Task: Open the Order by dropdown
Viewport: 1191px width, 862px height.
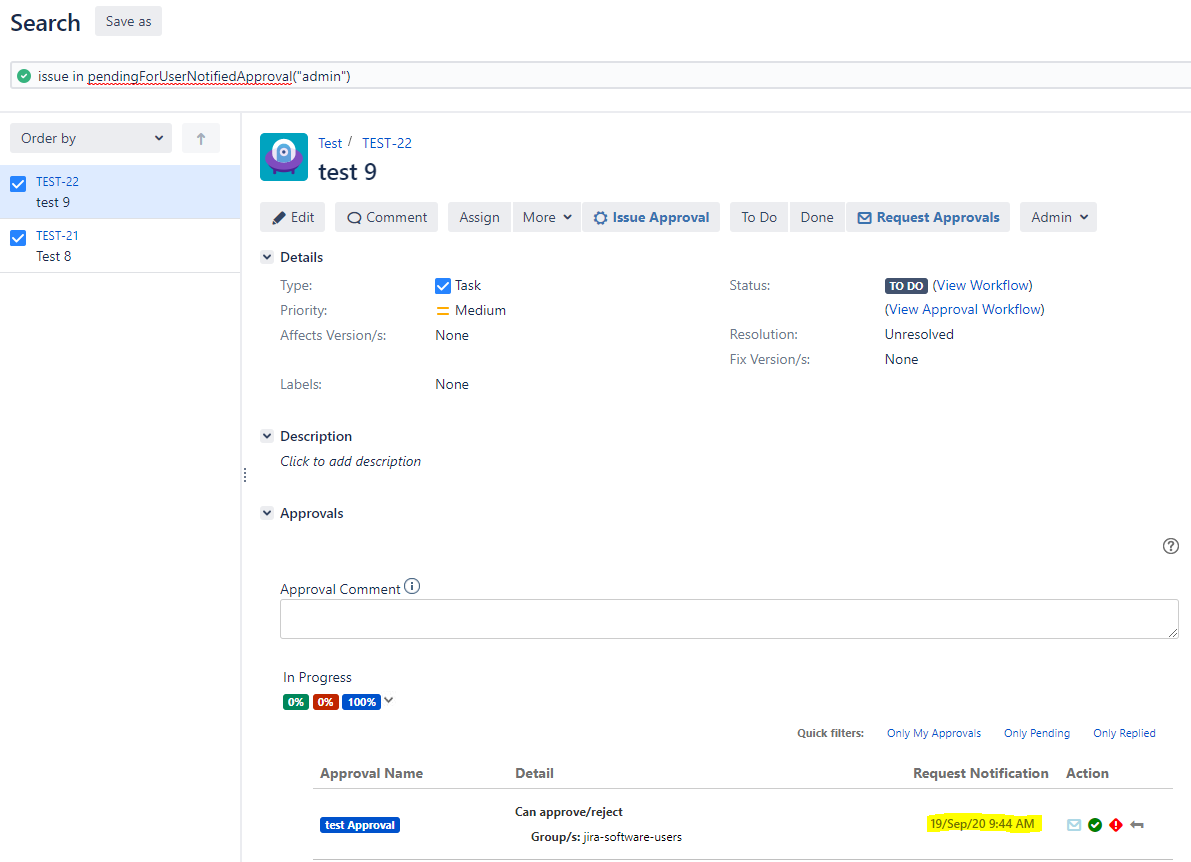Action: pos(91,139)
